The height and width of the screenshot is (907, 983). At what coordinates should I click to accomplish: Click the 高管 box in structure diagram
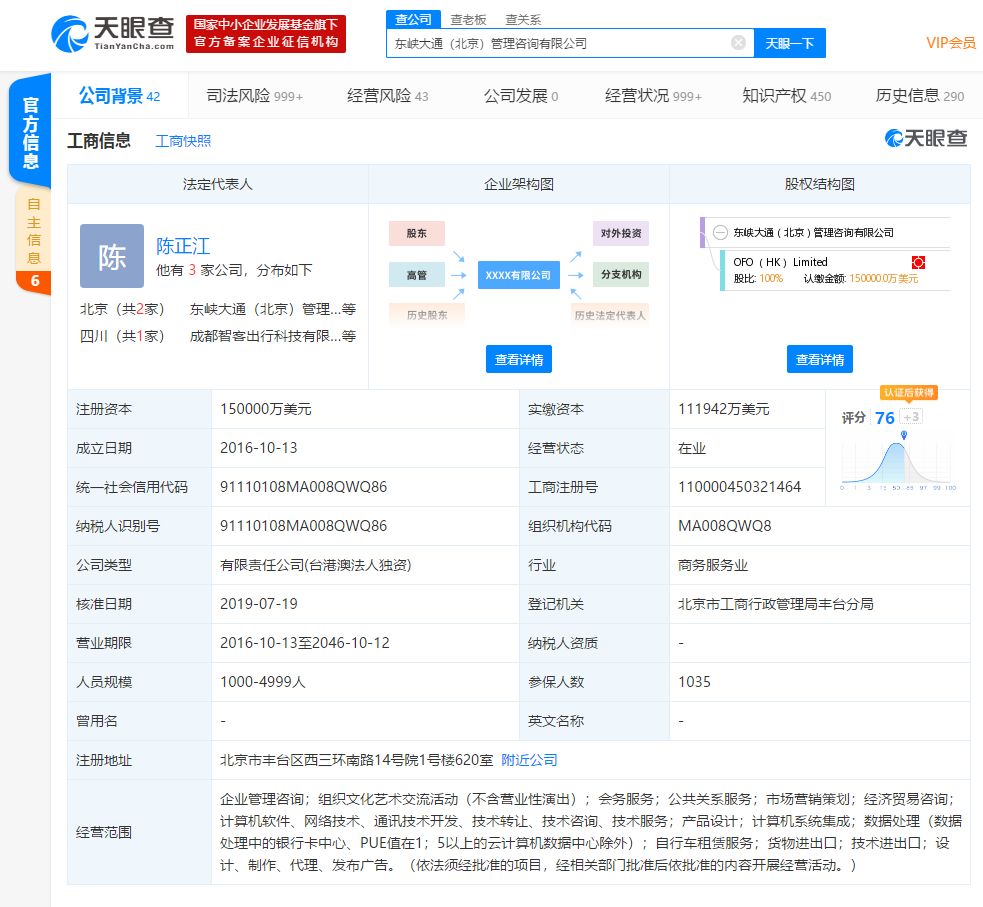point(417,275)
